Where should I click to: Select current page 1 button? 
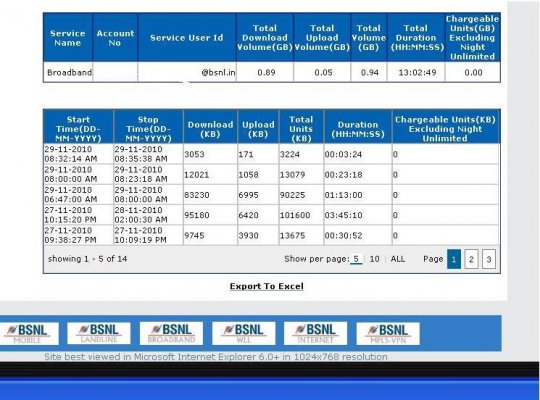(454, 259)
